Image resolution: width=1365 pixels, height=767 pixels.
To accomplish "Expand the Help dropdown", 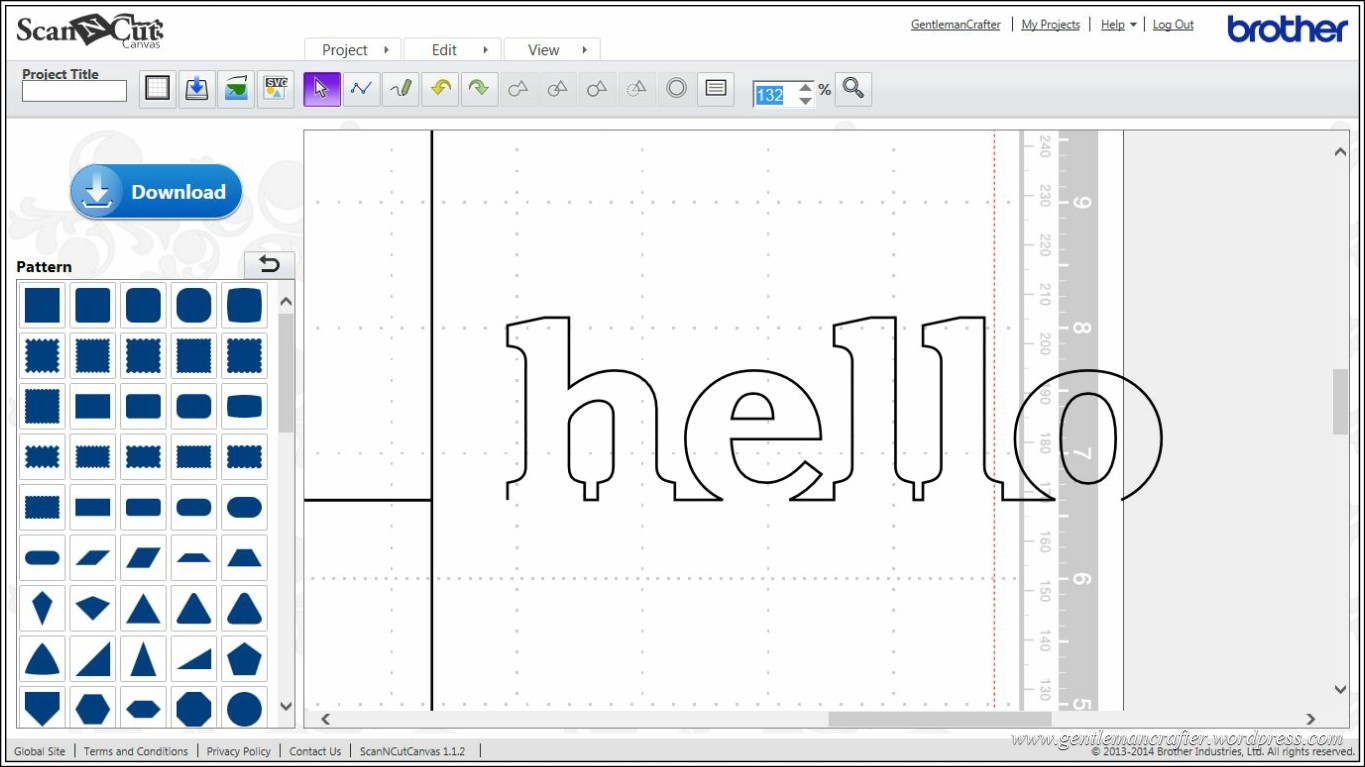I will coord(1118,25).
